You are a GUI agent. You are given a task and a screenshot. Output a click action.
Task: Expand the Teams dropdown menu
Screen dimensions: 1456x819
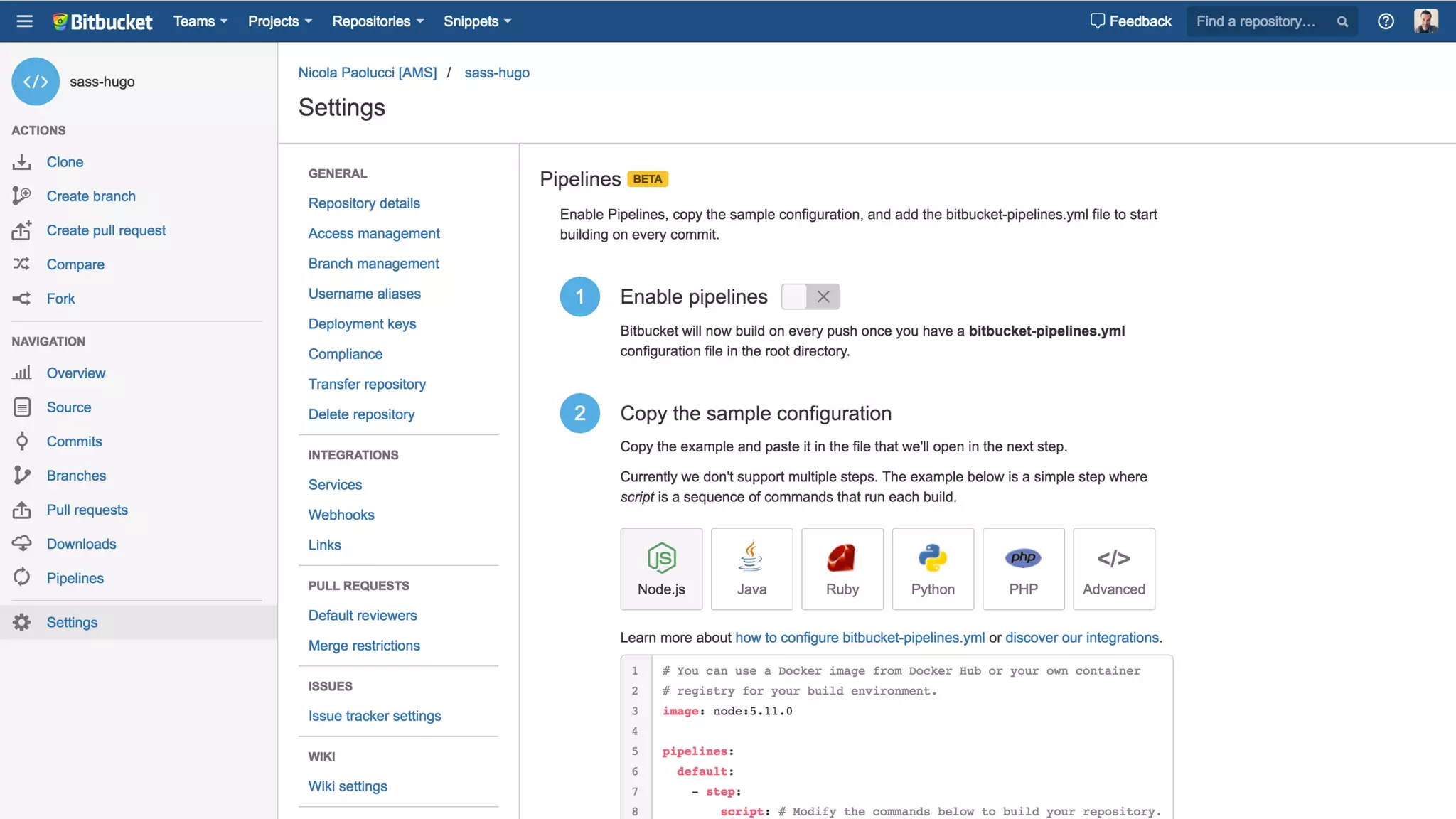[200, 21]
